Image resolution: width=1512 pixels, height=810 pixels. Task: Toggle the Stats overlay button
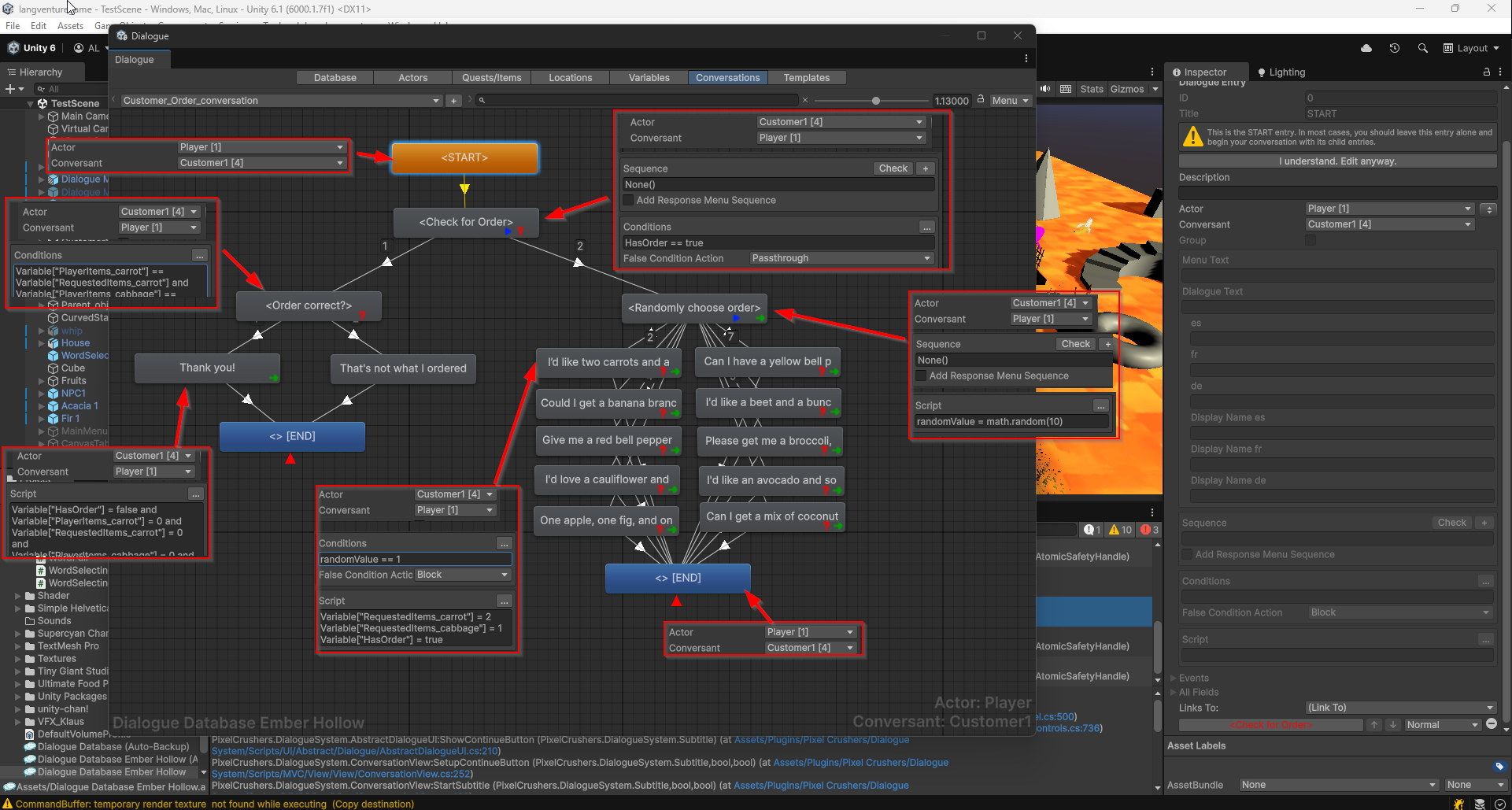coord(1092,89)
